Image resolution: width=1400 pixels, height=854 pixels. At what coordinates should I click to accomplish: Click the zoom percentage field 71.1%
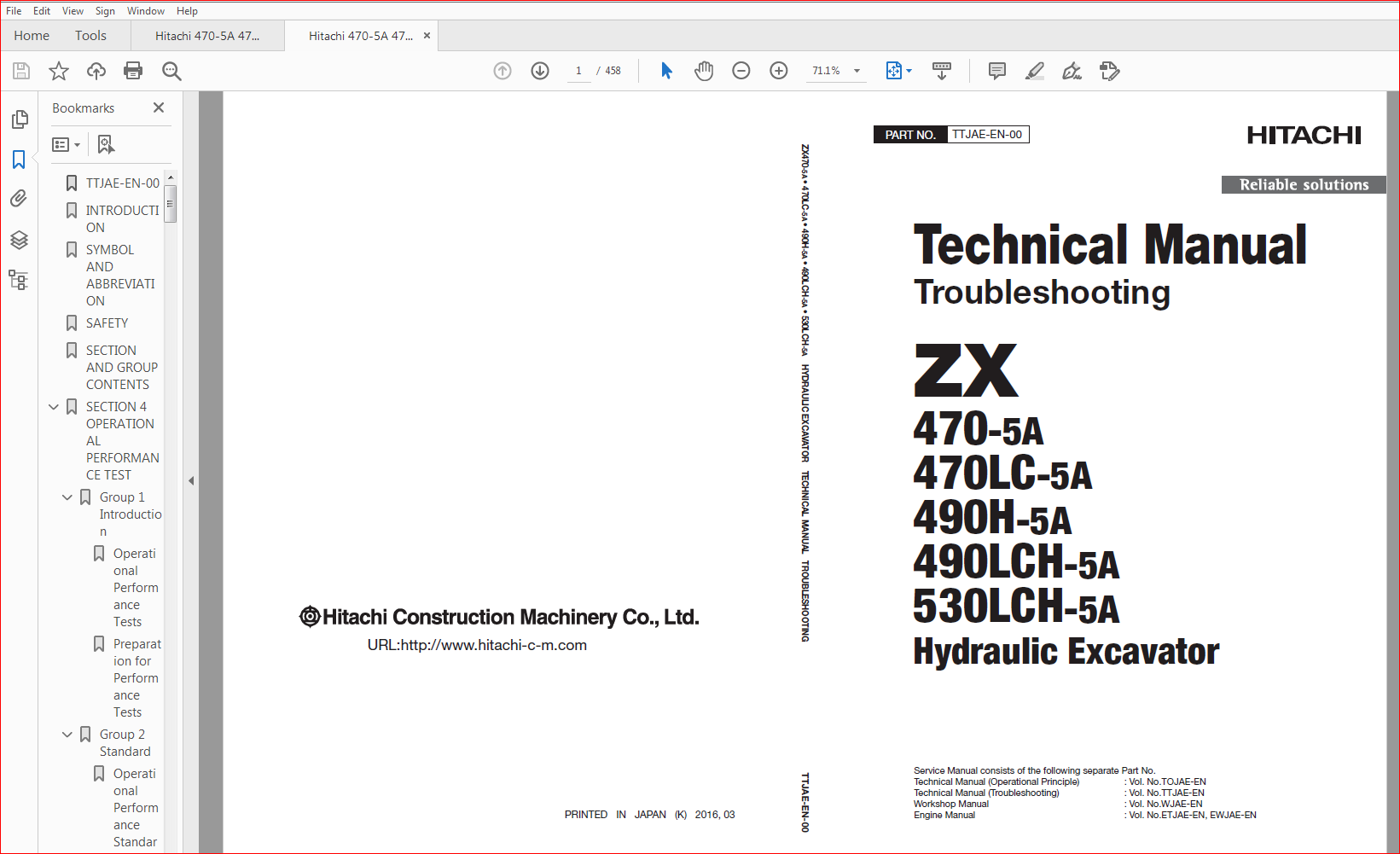826,71
